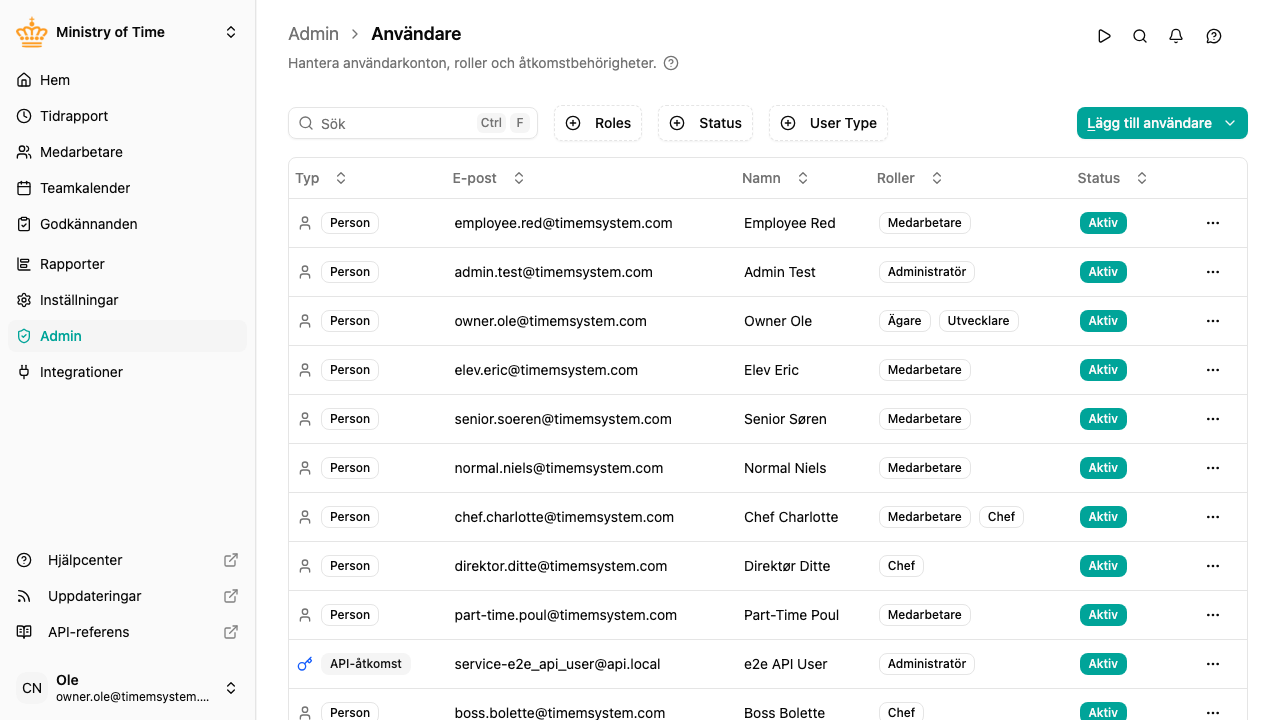Expand the Ole user account menu
The height and width of the screenshot is (720, 1280).
point(231,688)
